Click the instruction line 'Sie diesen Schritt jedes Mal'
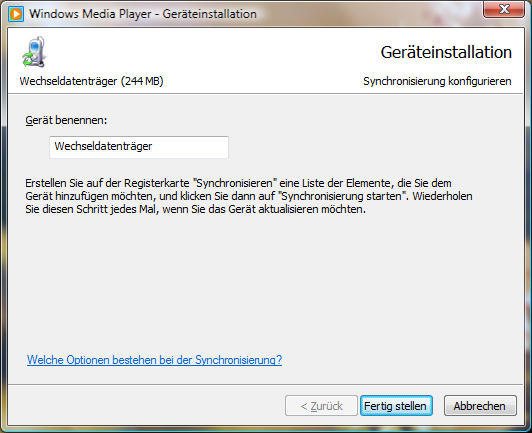Screen dimensions: 532x433 point(92,209)
